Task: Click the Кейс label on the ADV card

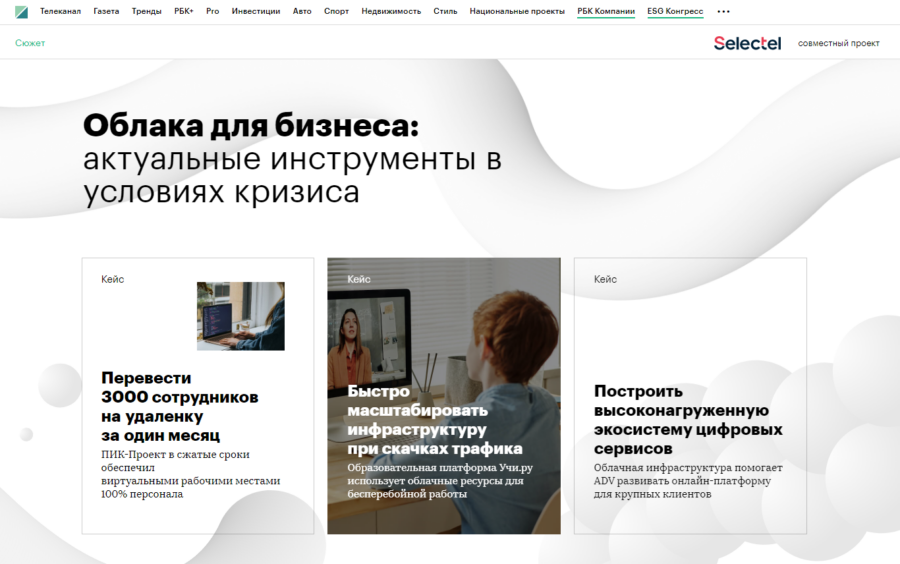Action: (605, 279)
